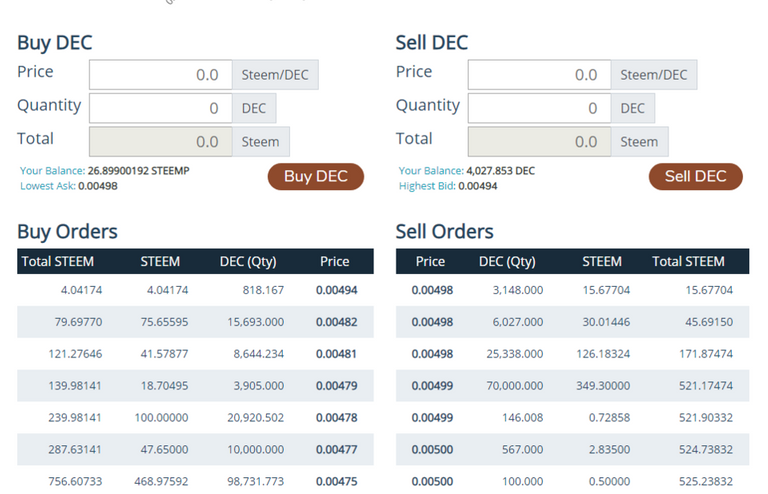Click Buy Orders Total STEEM column header

coord(58,261)
